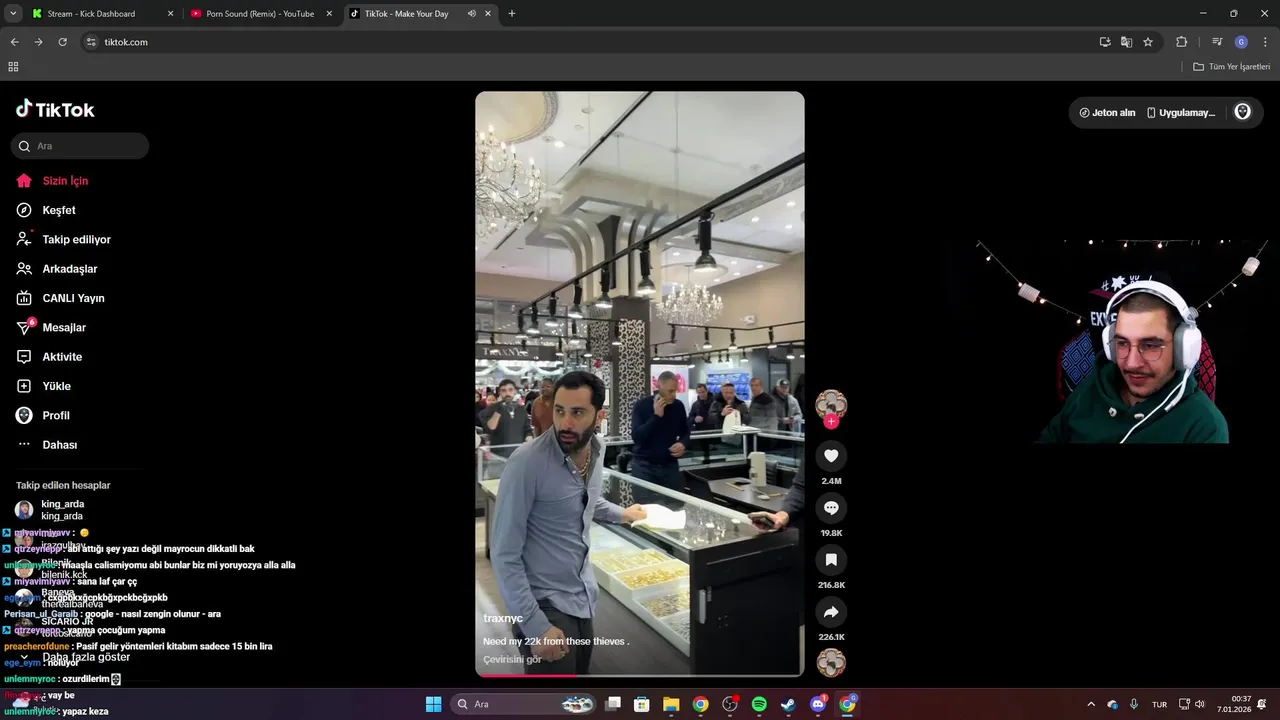The image size is (1280, 720).
Task: Open the Windows Start menu
Action: (x=433, y=704)
